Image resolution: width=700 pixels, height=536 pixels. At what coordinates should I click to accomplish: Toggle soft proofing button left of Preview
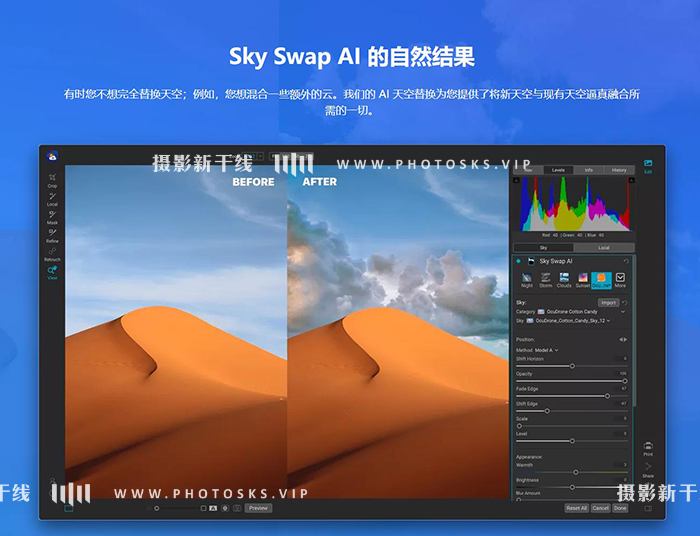(x=237, y=508)
